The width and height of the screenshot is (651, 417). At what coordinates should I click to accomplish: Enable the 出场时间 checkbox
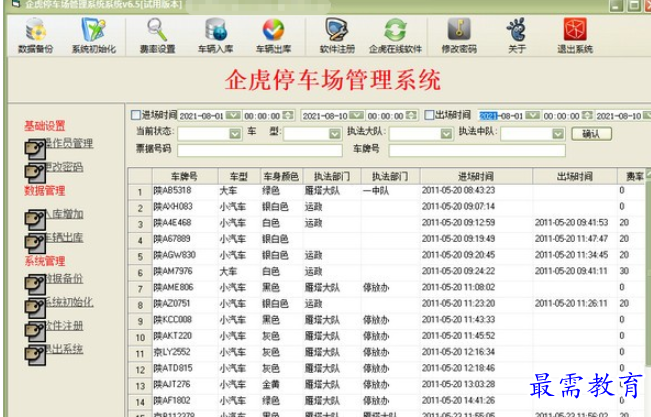tap(429, 115)
